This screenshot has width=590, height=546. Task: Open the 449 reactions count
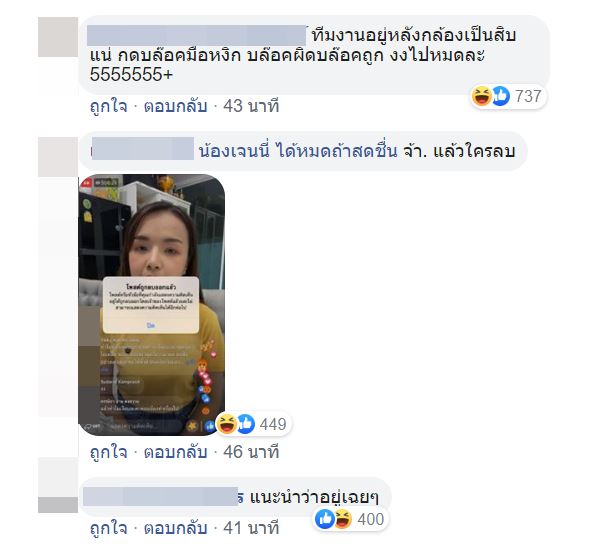click(x=273, y=424)
